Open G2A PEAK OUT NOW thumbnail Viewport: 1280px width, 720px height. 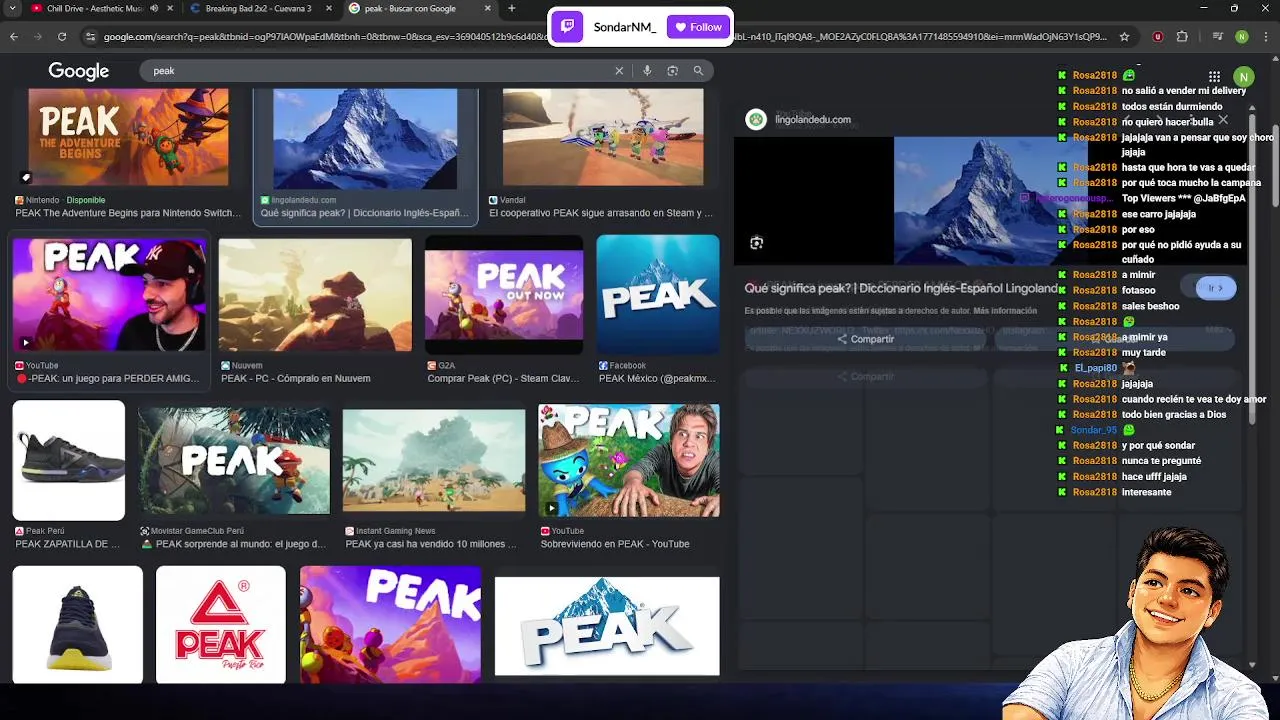(x=504, y=295)
